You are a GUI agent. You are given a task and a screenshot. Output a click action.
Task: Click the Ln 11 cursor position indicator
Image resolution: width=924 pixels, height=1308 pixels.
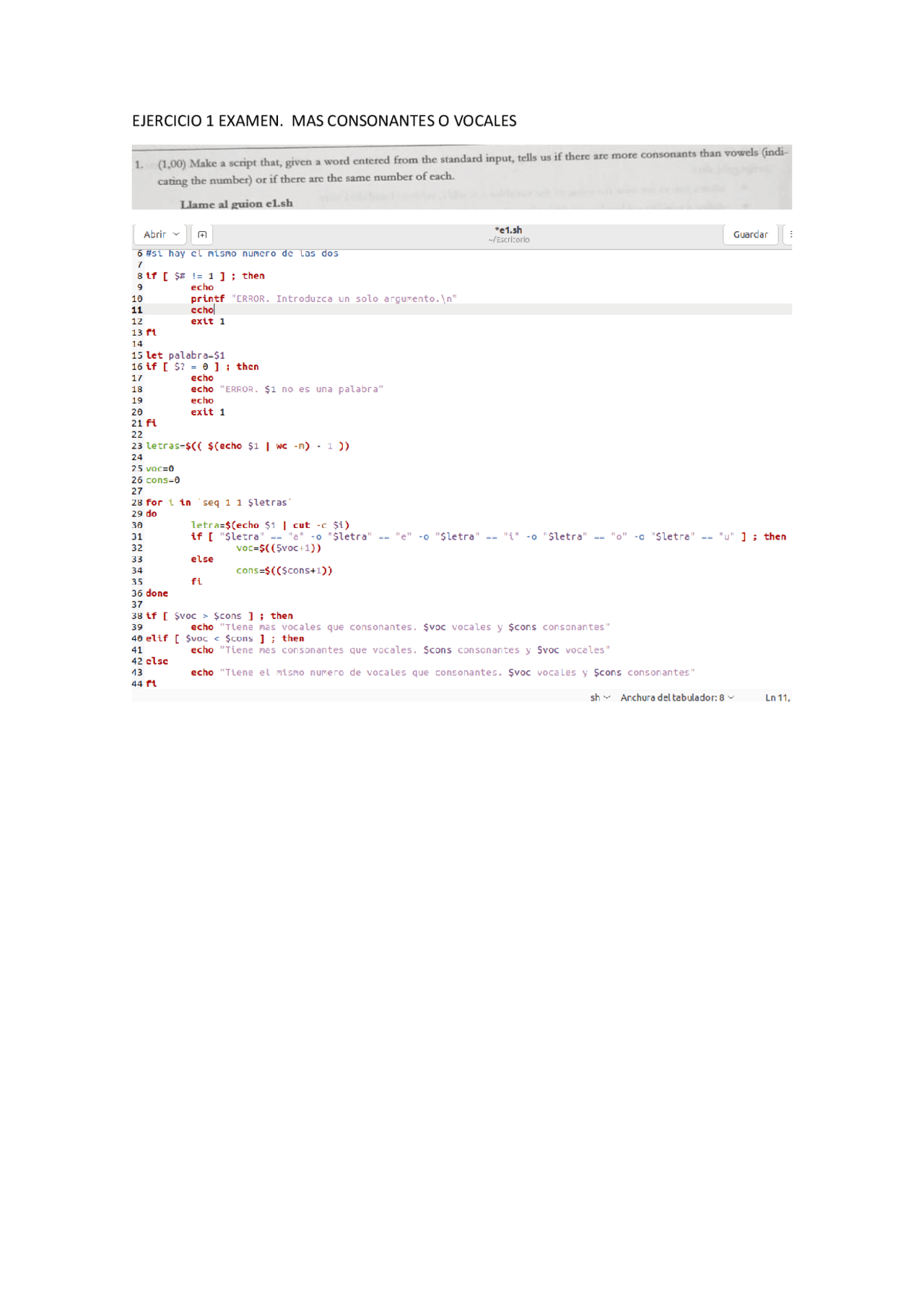coord(777,698)
